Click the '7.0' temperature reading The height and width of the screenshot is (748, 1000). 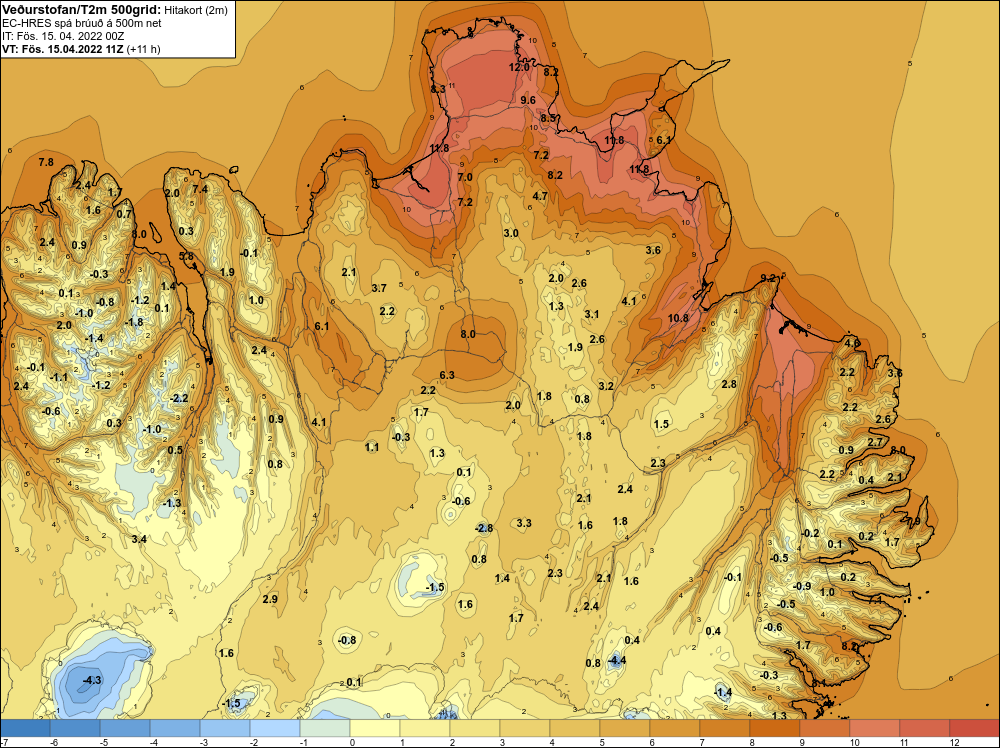[x=465, y=177]
